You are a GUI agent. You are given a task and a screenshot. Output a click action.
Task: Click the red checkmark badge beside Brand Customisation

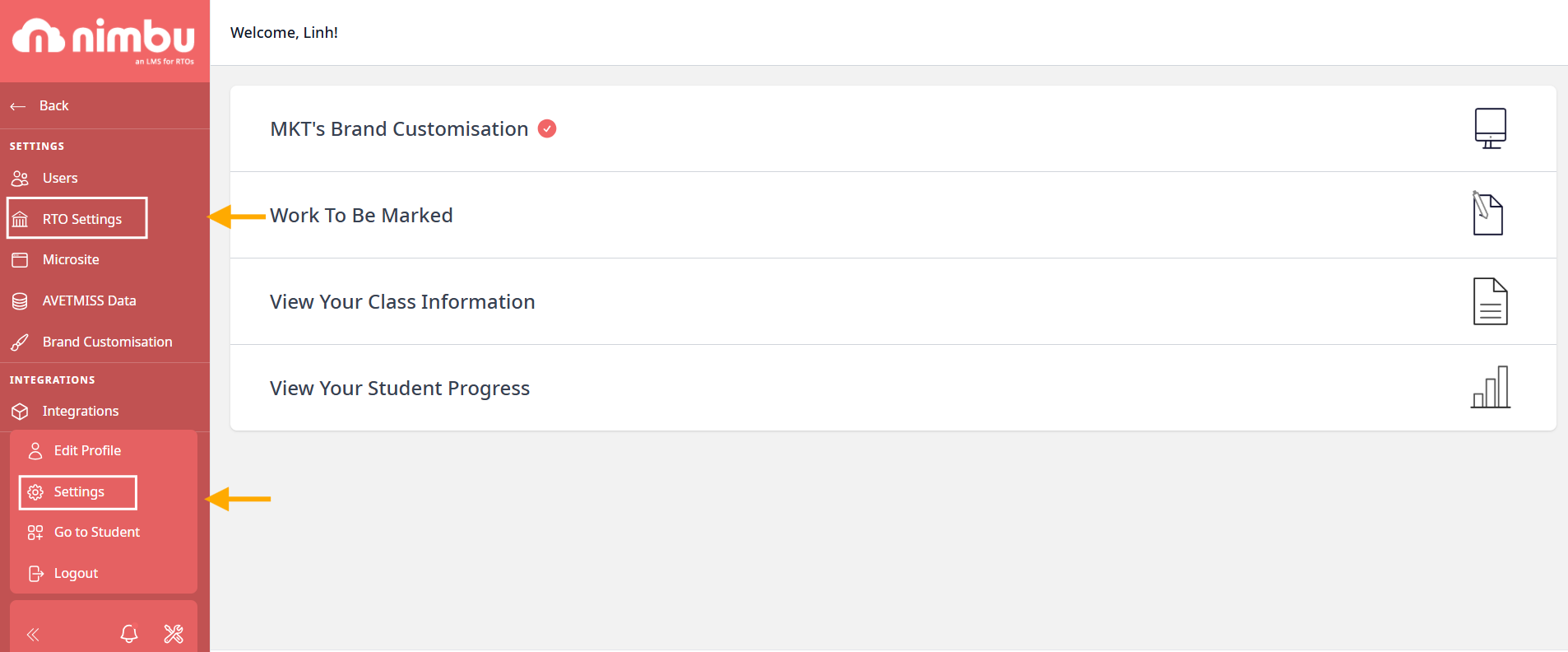point(547,128)
